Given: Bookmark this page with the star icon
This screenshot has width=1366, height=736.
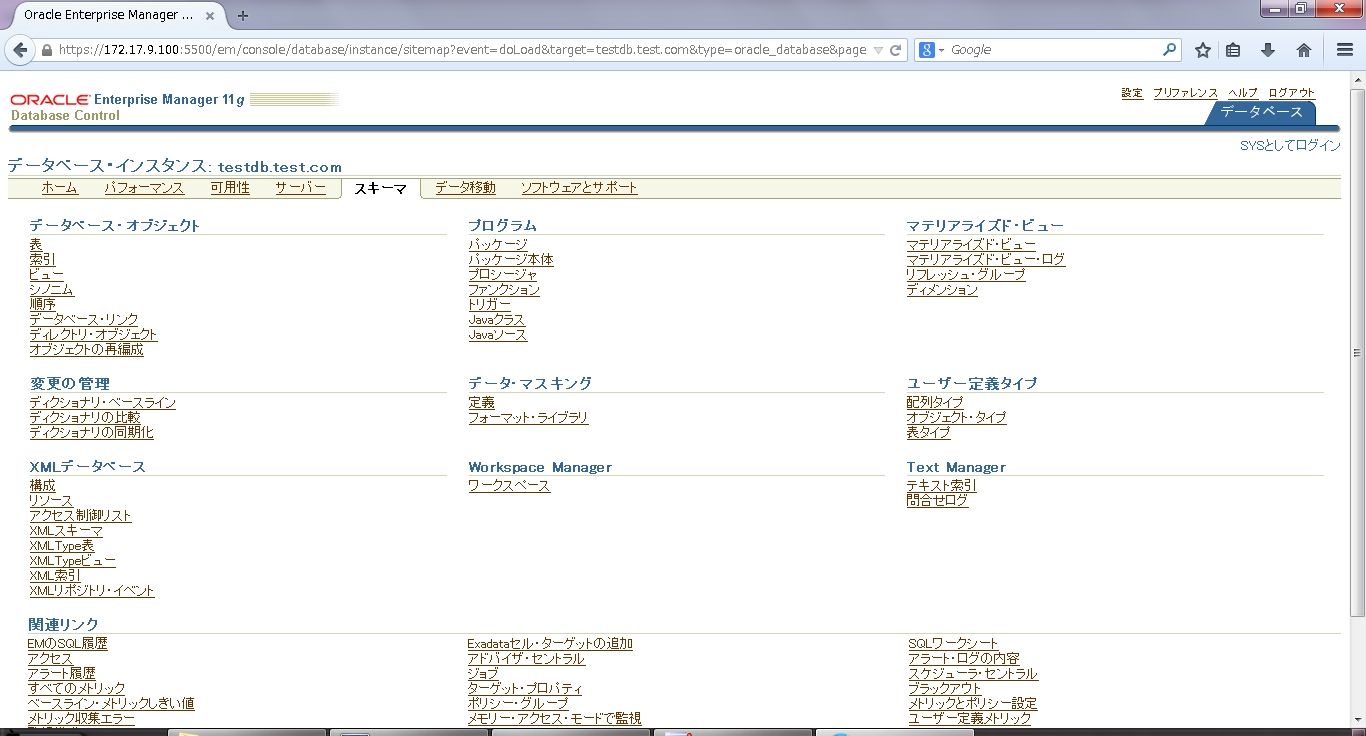Looking at the screenshot, I should (1203, 50).
